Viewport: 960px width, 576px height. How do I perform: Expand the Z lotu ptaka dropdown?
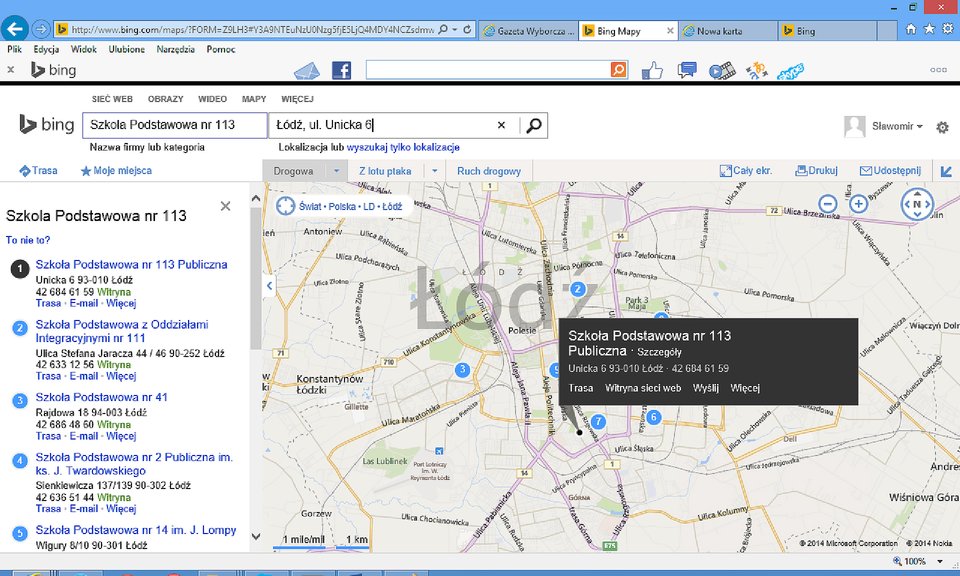(435, 171)
